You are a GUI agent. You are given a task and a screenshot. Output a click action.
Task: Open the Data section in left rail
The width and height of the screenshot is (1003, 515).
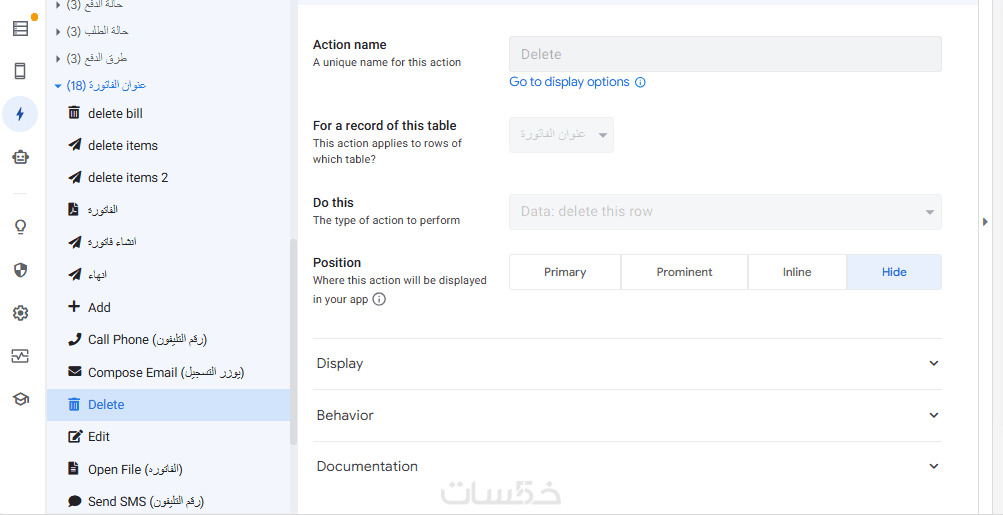click(x=20, y=28)
